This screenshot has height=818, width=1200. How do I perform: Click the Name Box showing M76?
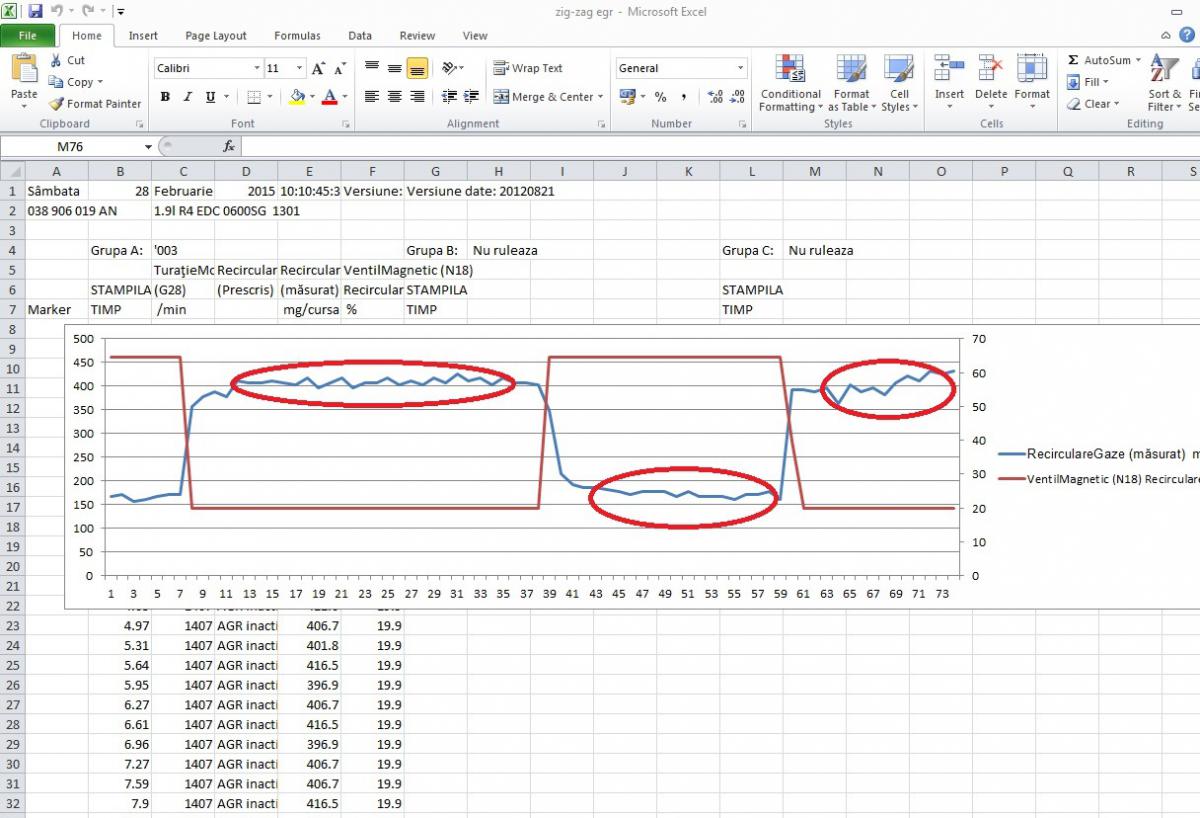(x=77, y=146)
